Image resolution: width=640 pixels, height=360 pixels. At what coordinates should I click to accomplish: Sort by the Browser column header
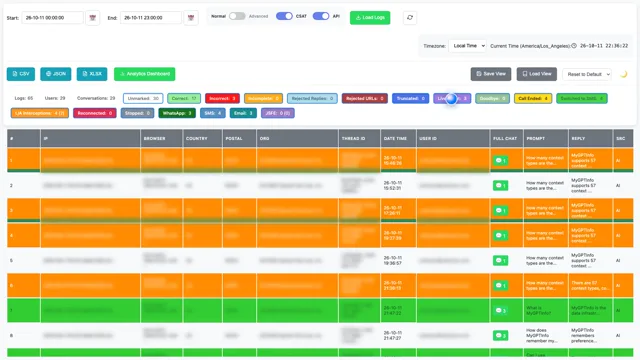(162, 138)
